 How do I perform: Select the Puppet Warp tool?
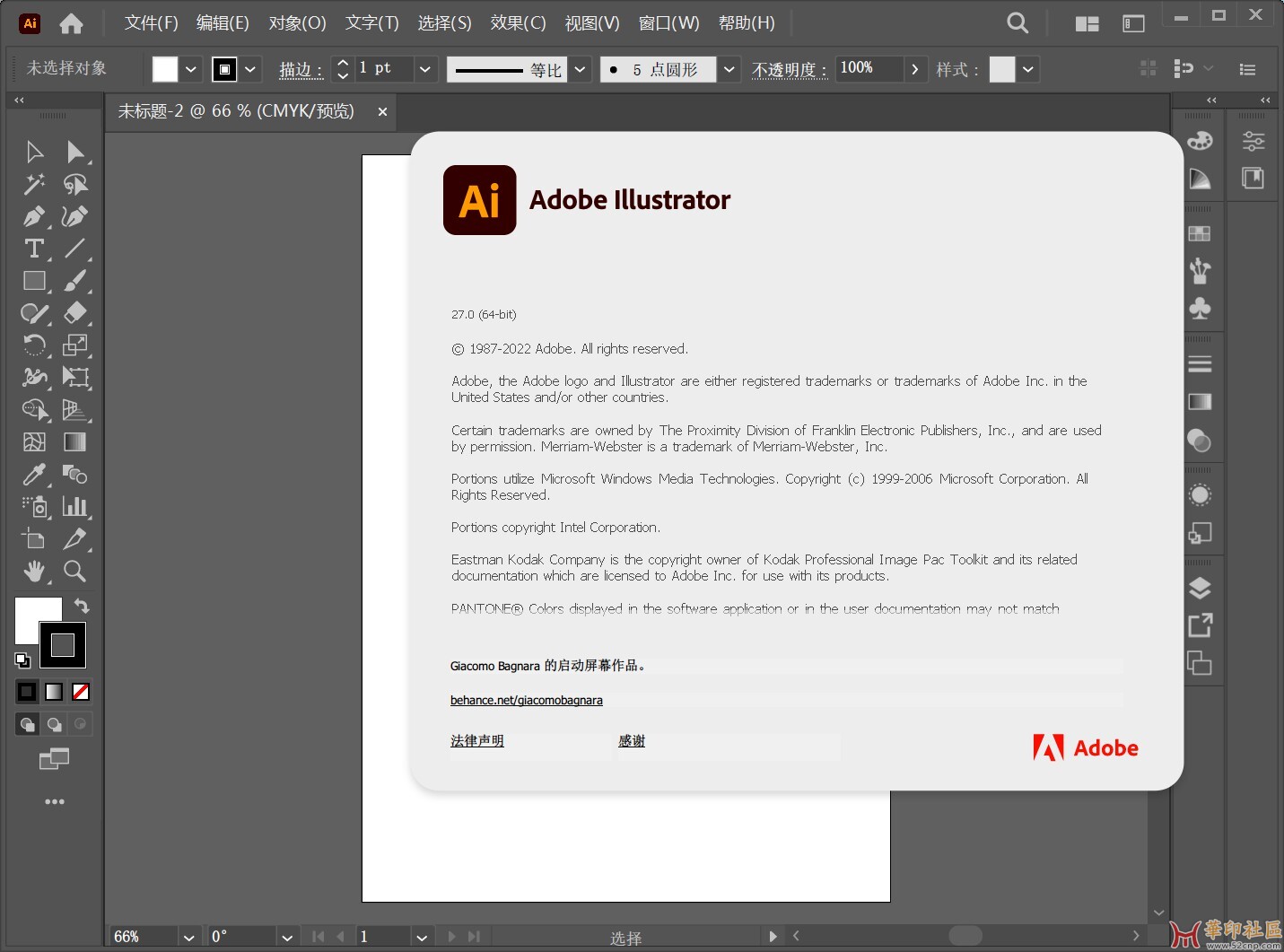coord(34,378)
